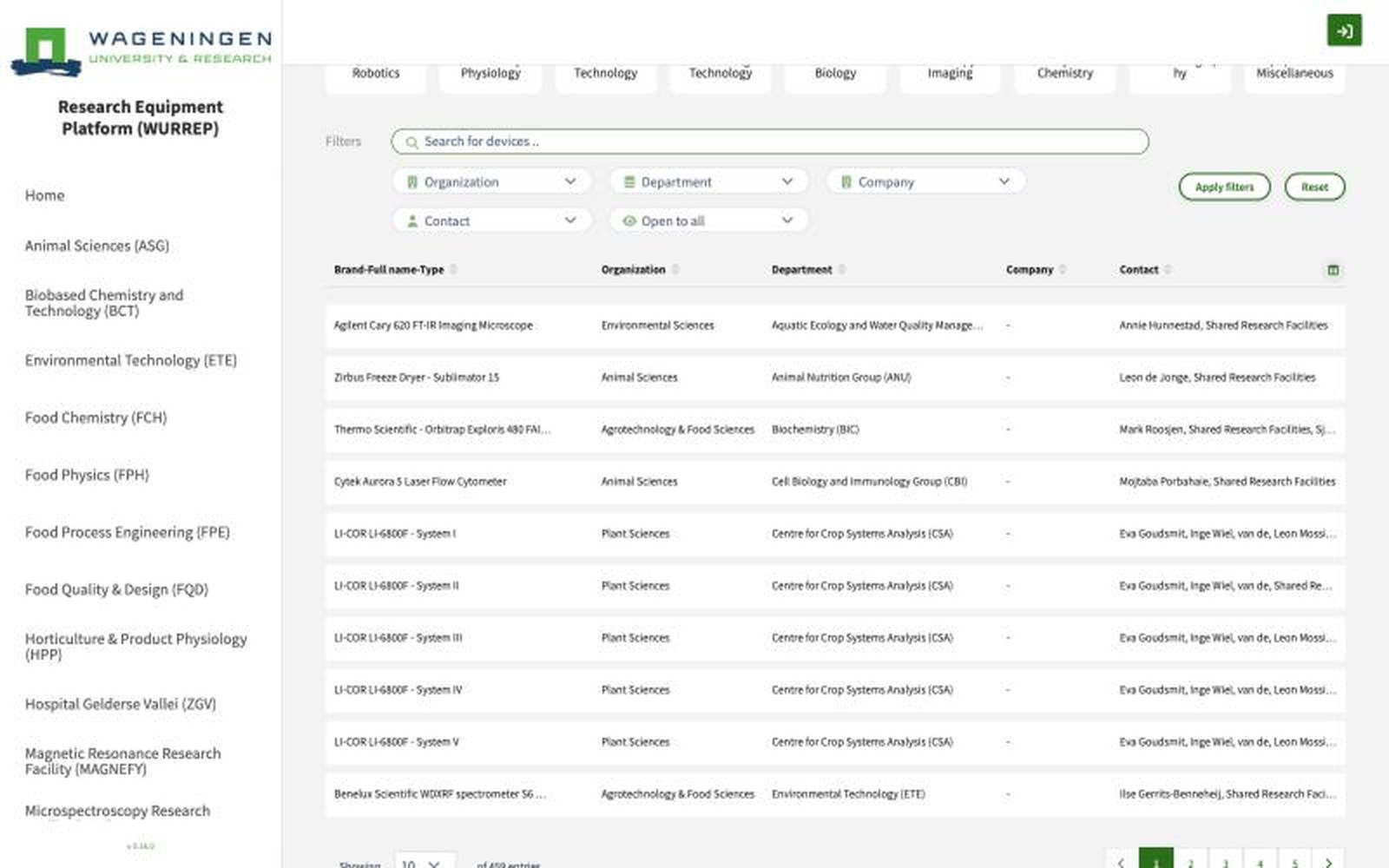
Task: Click the Contact column sort icon
Action: 1168,270
